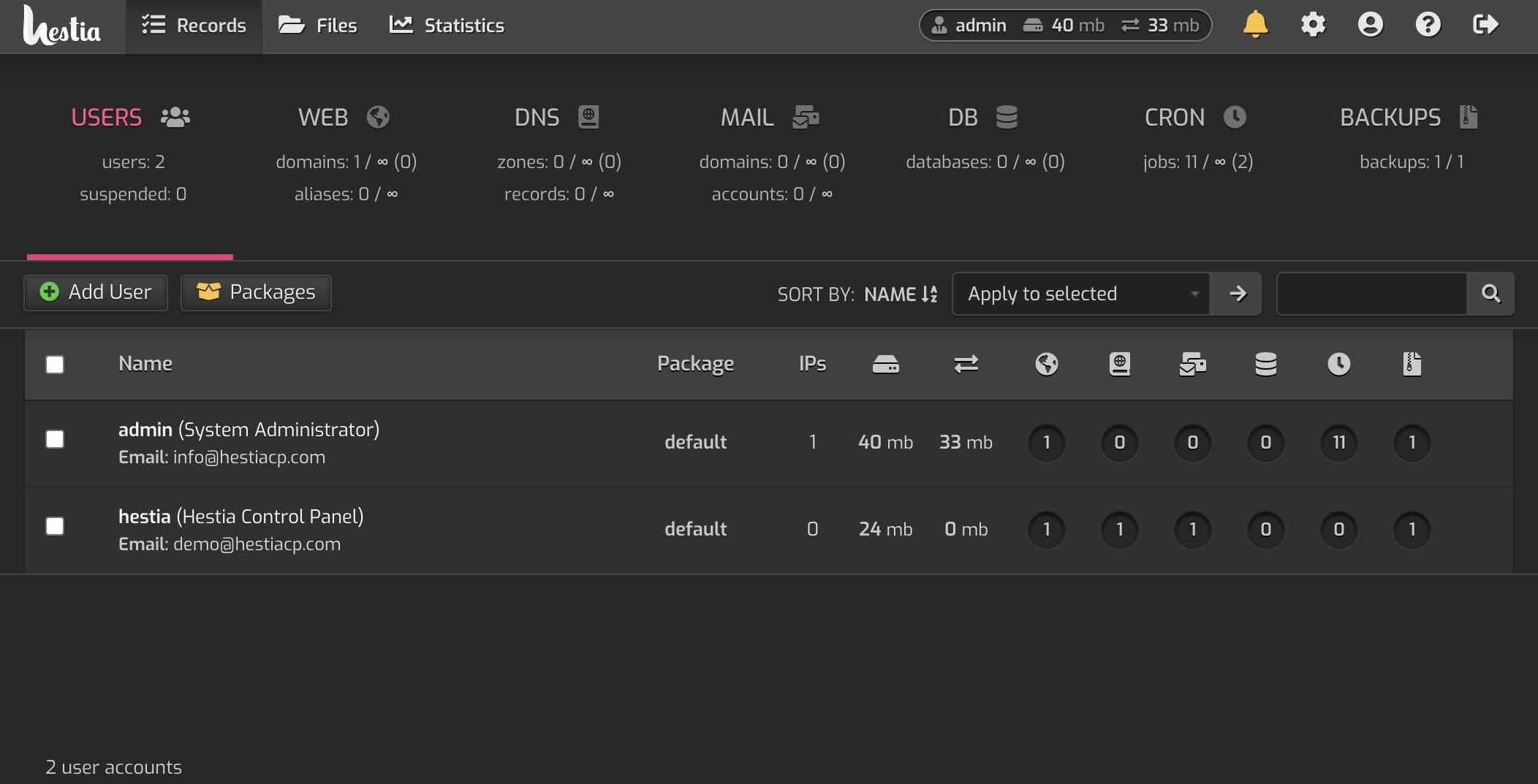
Task: Click the Hestia logo
Action: tap(62, 26)
